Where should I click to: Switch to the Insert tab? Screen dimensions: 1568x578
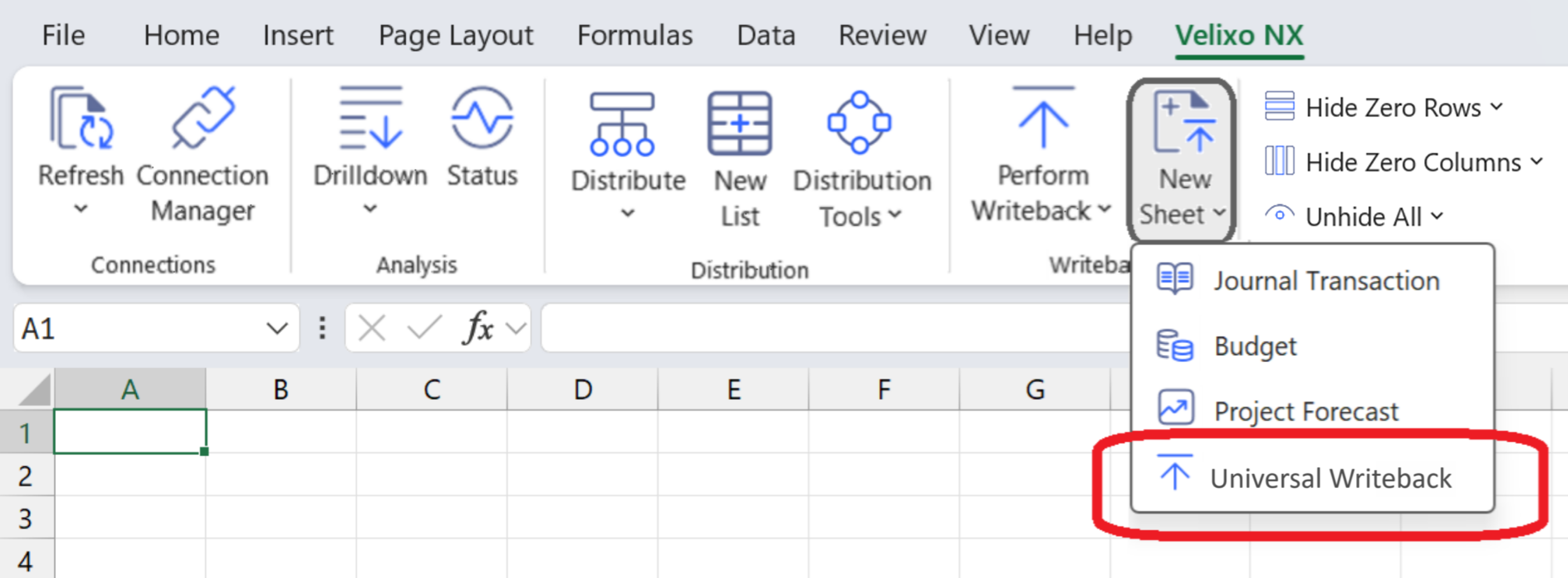pyautogui.click(x=298, y=36)
